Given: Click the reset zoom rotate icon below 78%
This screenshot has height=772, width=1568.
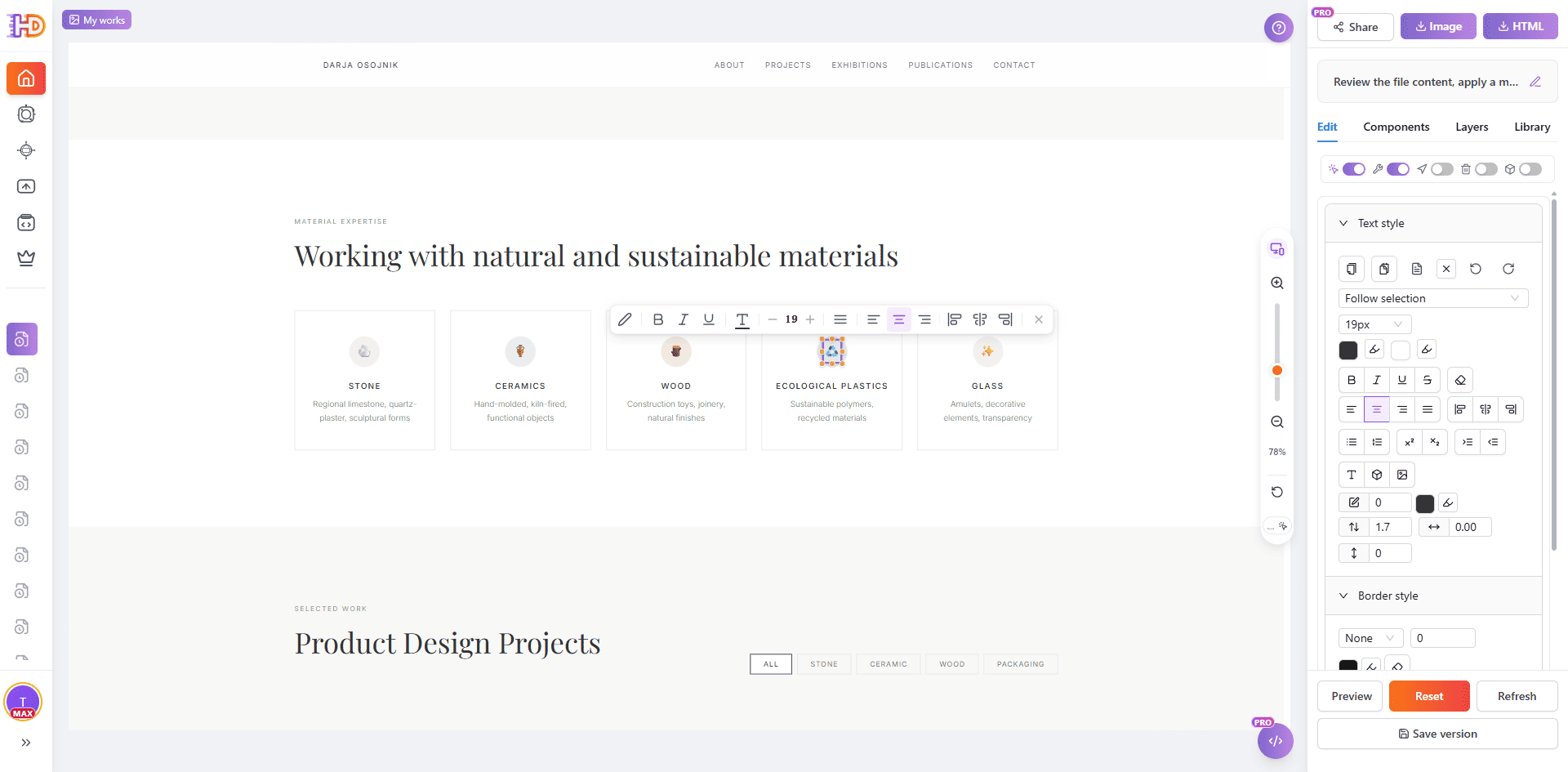Looking at the screenshot, I should tap(1277, 492).
